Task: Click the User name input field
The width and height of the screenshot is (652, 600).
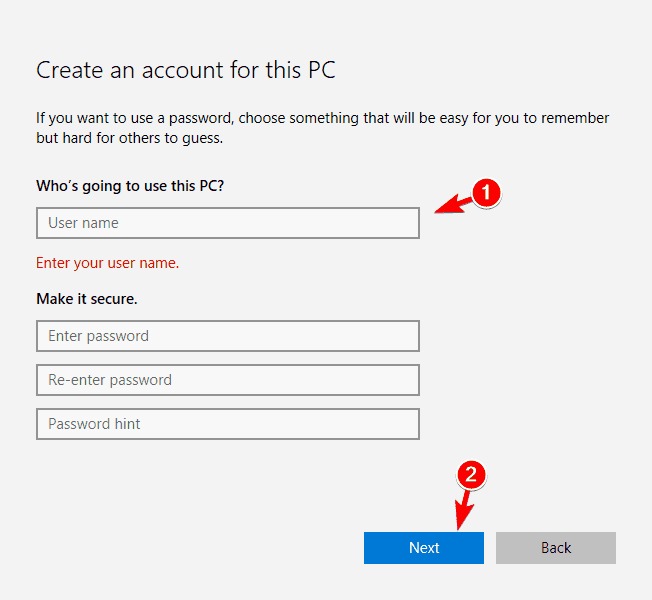Action: coord(227,223)
